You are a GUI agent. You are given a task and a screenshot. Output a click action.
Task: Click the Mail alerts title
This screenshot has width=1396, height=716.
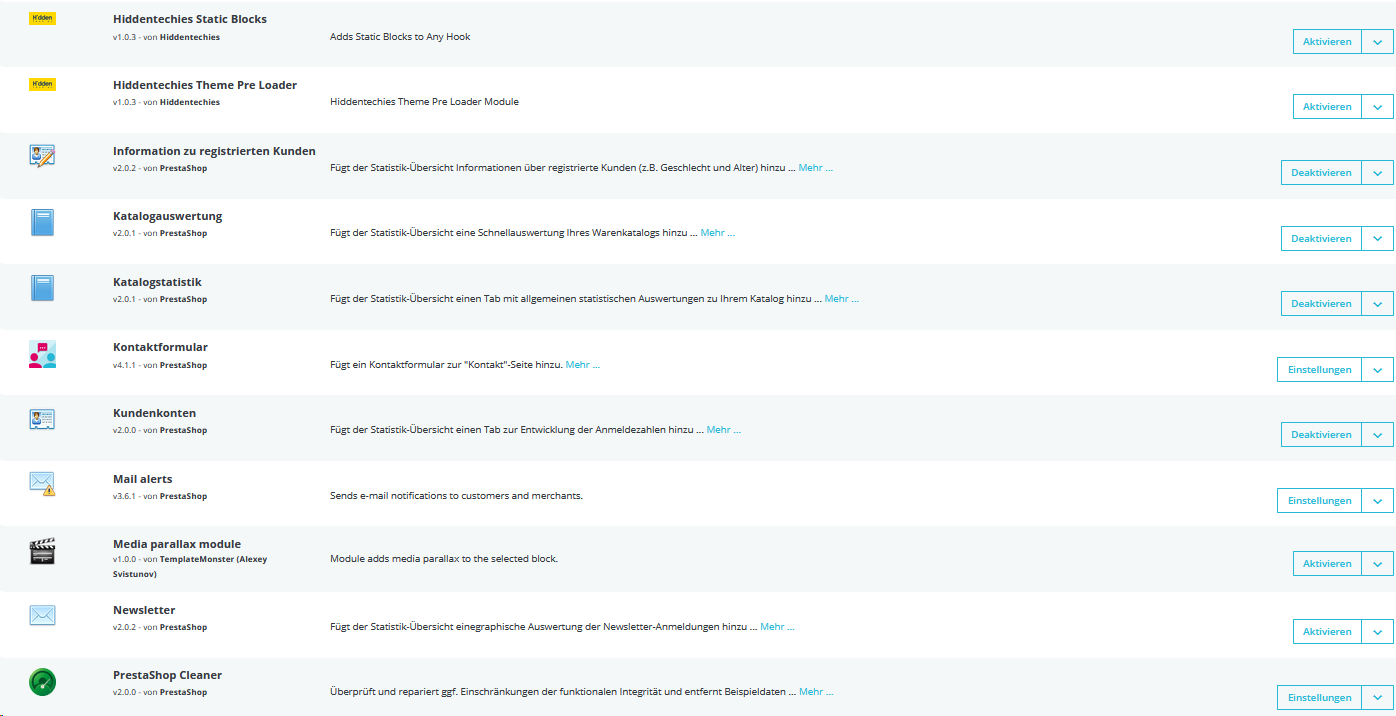pos(143,479)
